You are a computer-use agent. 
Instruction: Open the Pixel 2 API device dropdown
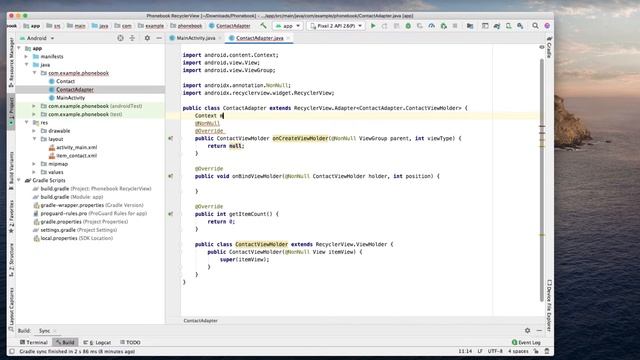(336, 26)
